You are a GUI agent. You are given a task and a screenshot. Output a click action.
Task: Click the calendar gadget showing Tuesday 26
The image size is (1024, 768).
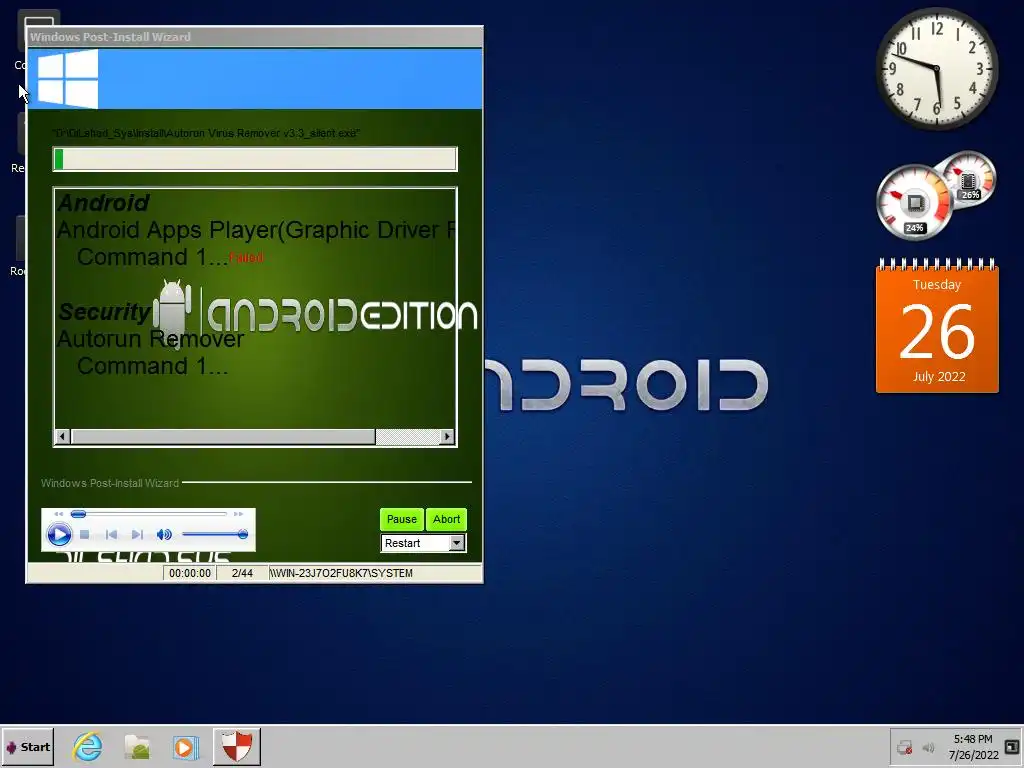[937, 327]
